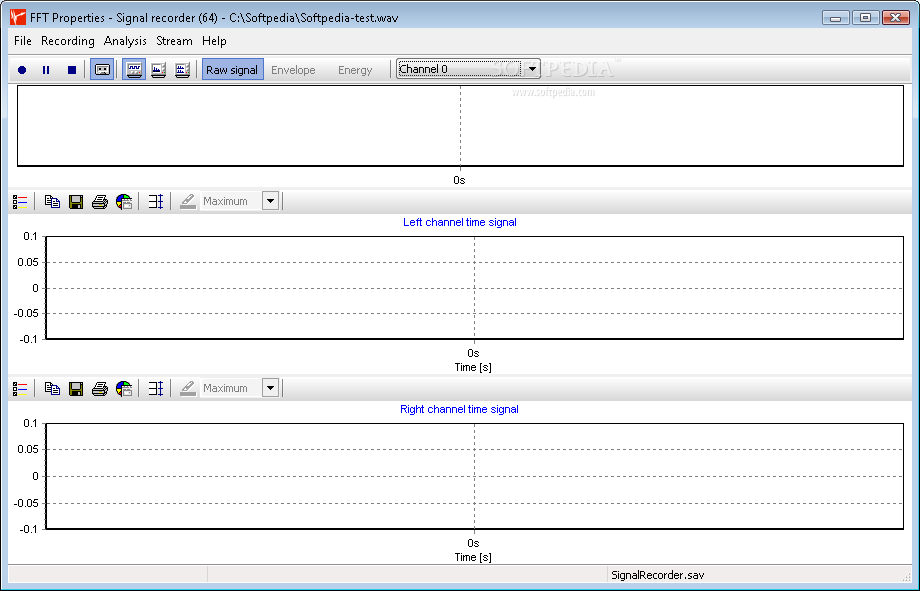920x591 pixels.
Task: Click inside the Left channel plot area
Action: 474,288
